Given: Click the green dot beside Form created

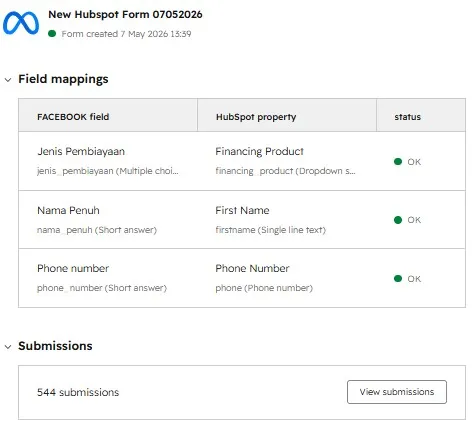Looking at the screenshot, I should click(52, 34).
